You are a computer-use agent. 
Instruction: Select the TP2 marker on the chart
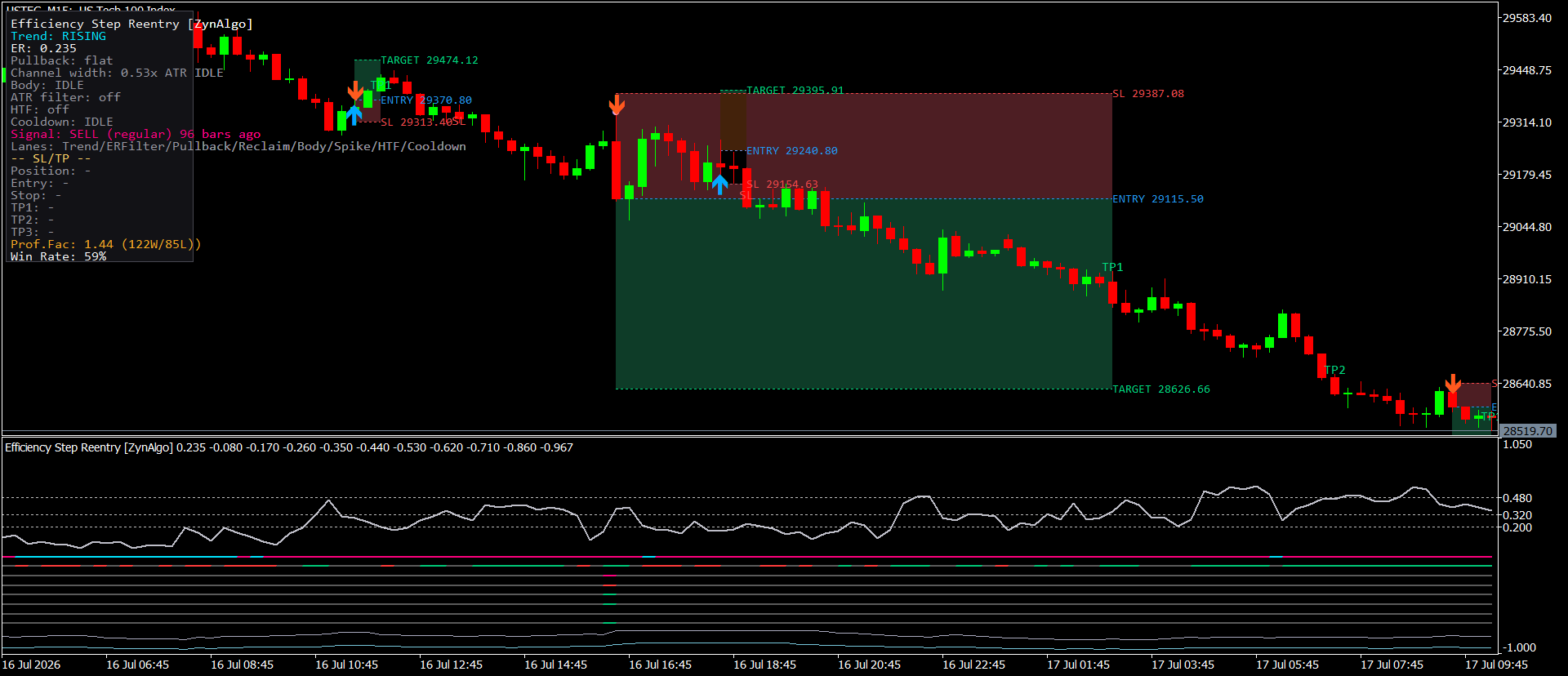coord(1334,371)
